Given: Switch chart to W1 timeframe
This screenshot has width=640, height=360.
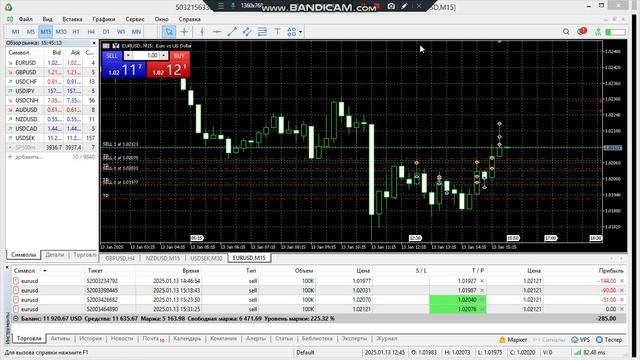Looking at the screenshot, I should pyautogui.click(x=121, y=31).
